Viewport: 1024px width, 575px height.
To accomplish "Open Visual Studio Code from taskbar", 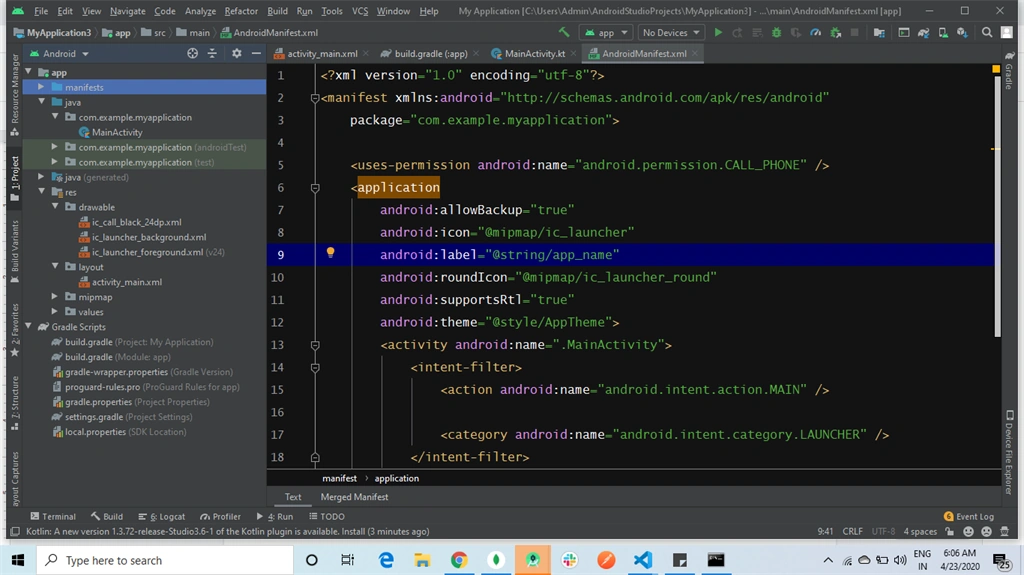I will click(x=643, y=560).
